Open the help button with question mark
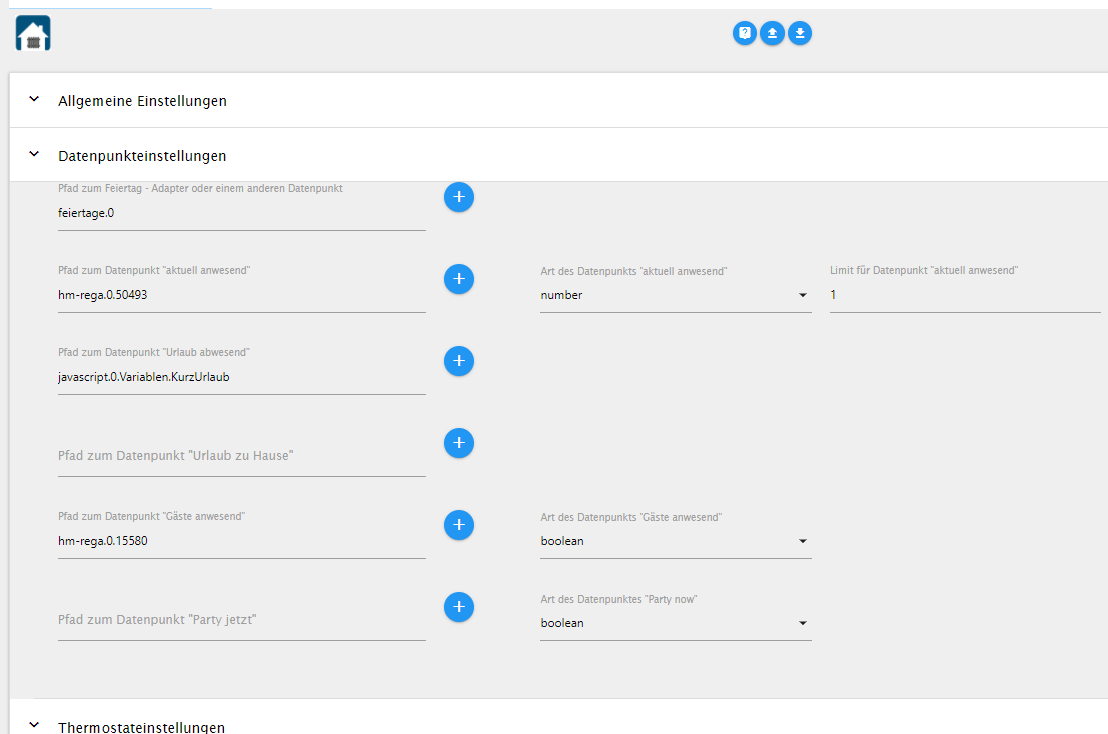 (x=745, y=33)
